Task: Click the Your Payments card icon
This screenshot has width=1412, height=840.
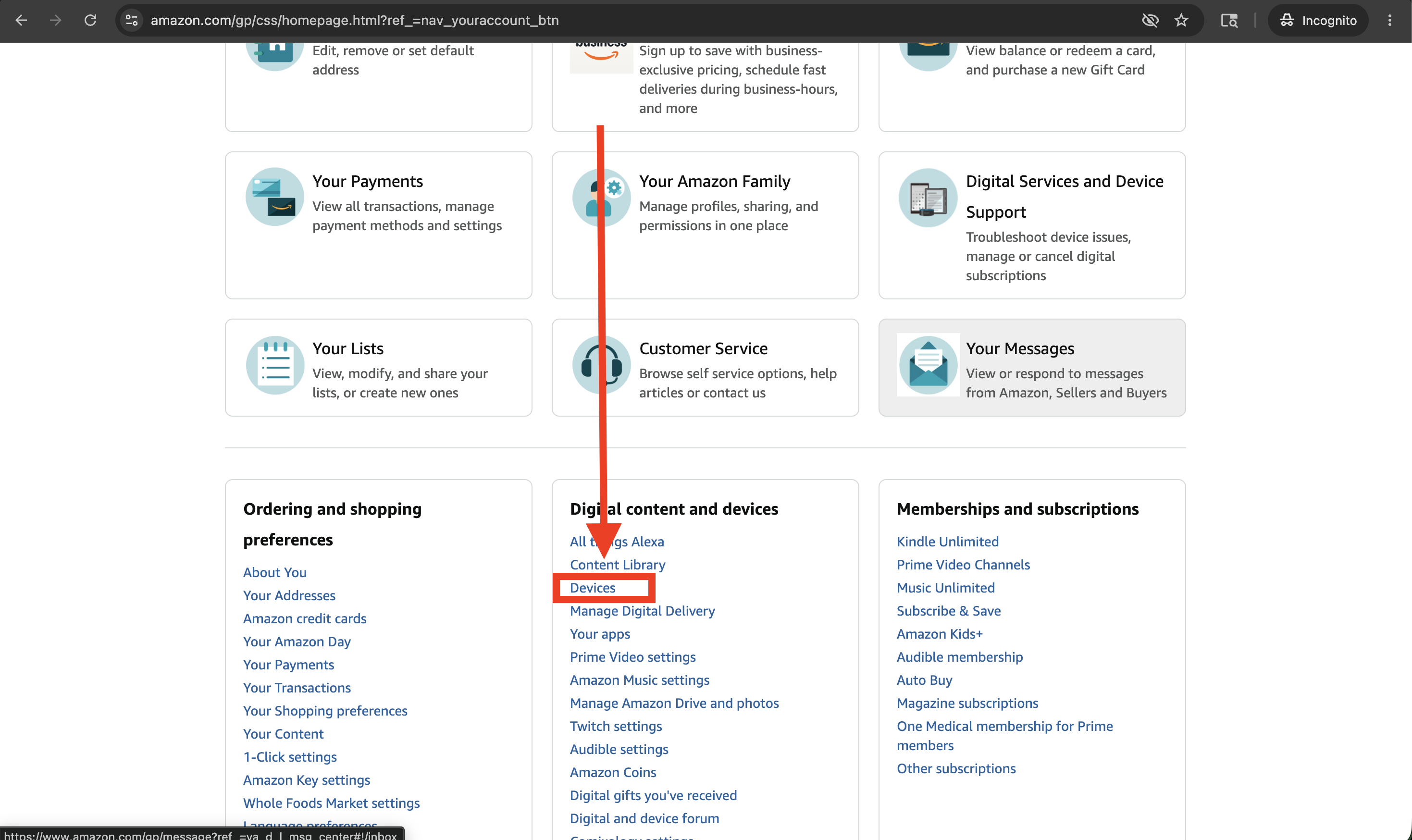Action: pos(274,197)
